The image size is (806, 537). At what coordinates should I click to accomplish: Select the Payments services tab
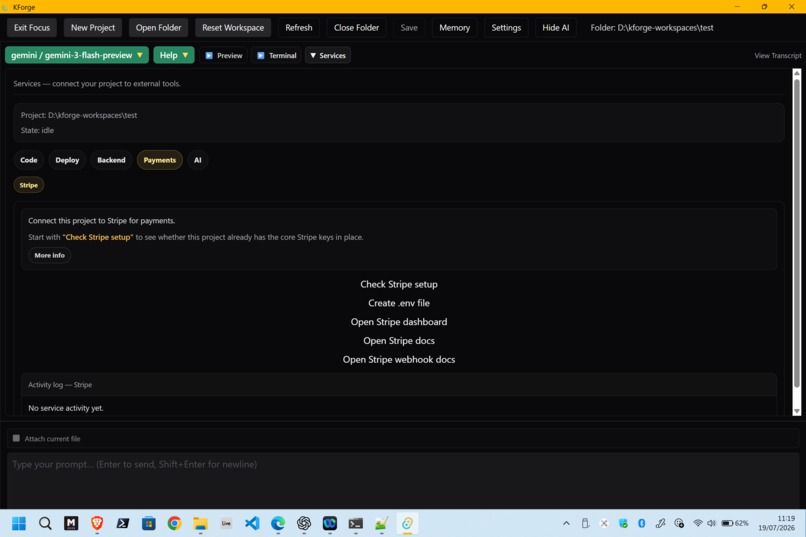coord(159,160)
